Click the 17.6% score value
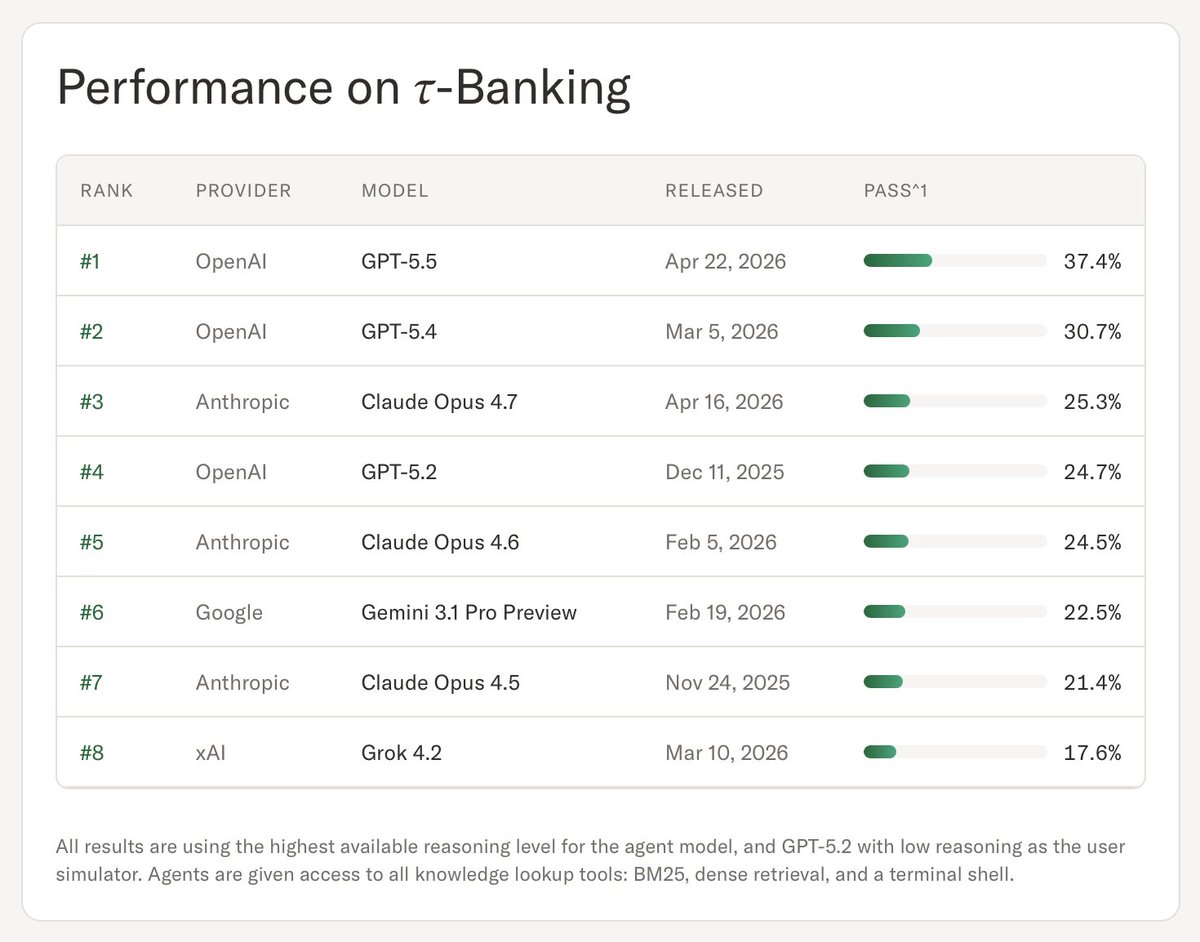The height and width of the screenshot is (942, 1200). [1092, 752]
